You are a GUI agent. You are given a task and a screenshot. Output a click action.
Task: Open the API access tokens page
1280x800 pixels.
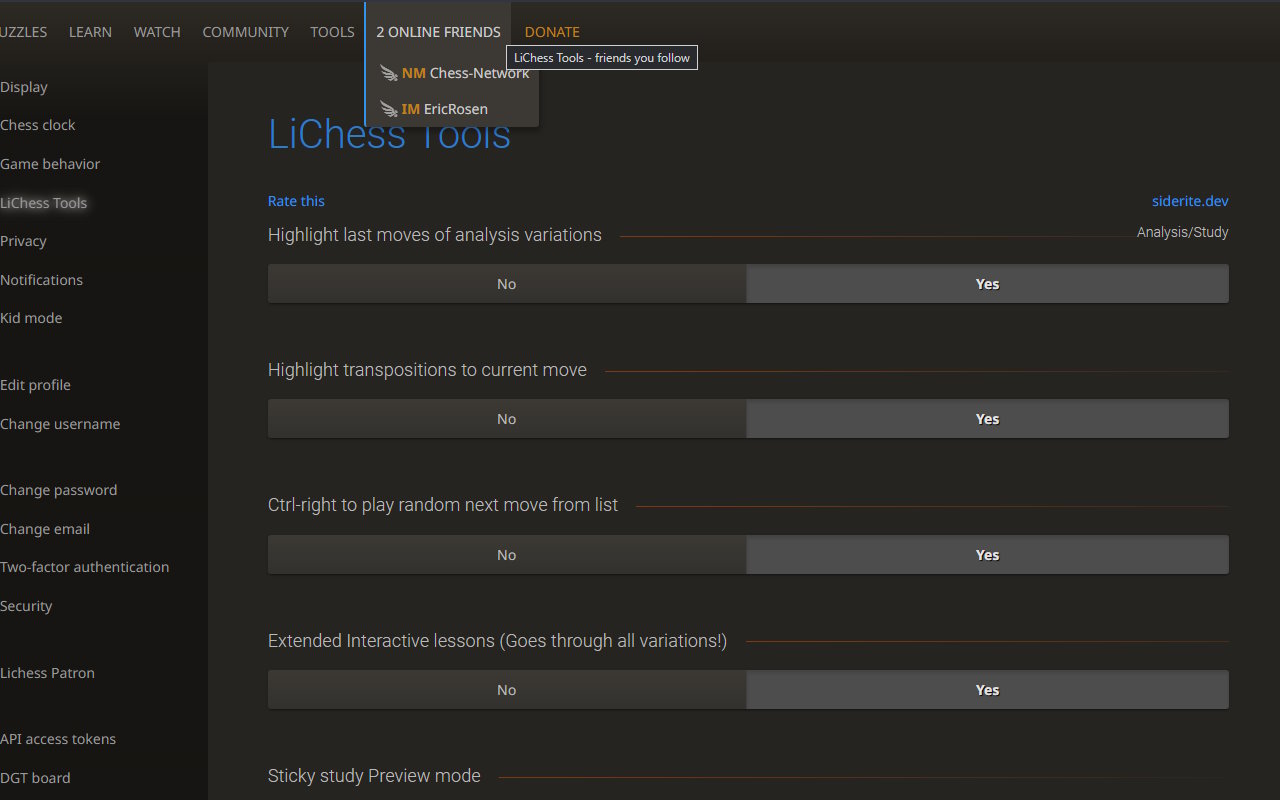(x=58, y=739)
